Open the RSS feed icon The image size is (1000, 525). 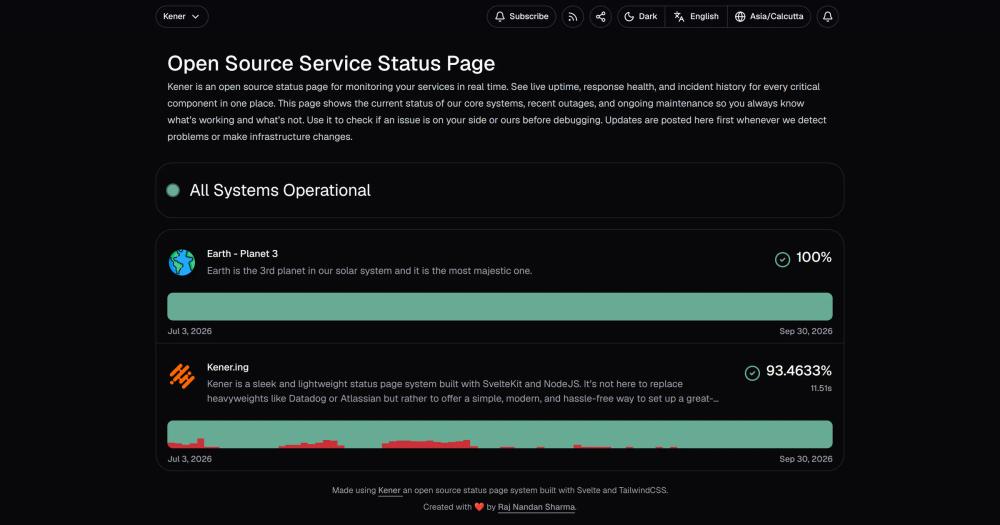point(573,17)
